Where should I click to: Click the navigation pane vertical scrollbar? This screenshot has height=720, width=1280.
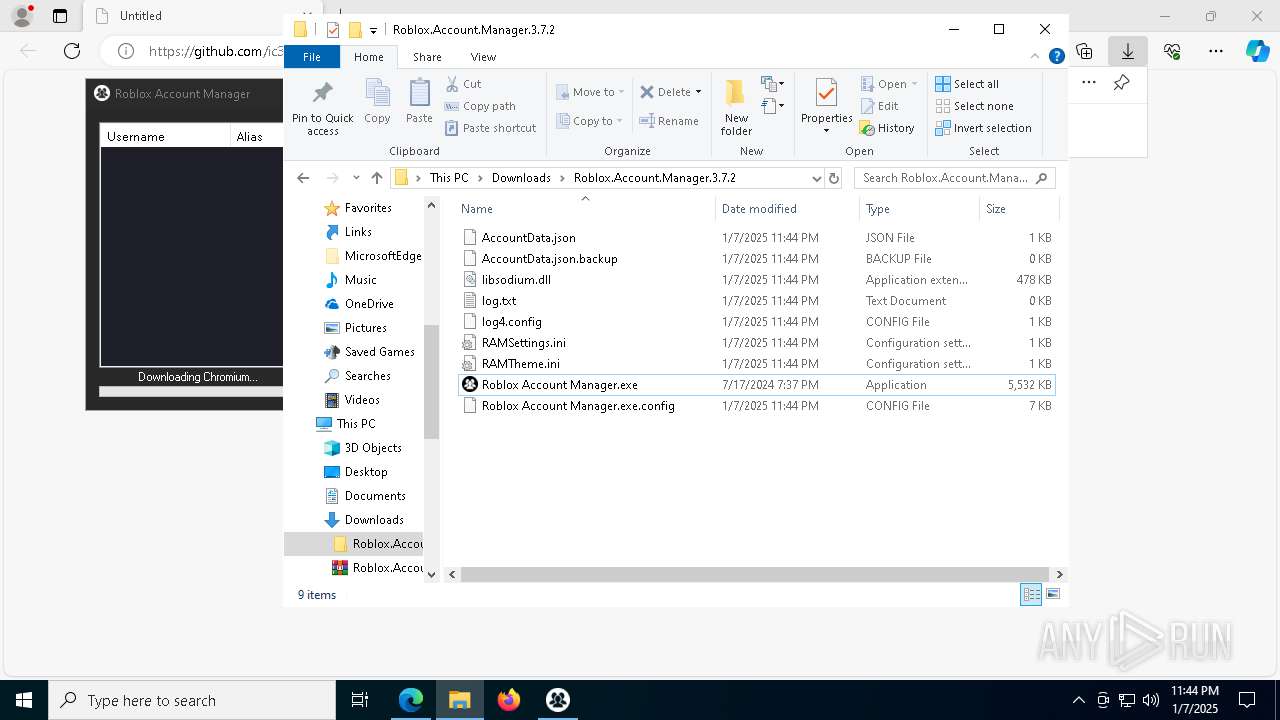(x=431, y=382)
